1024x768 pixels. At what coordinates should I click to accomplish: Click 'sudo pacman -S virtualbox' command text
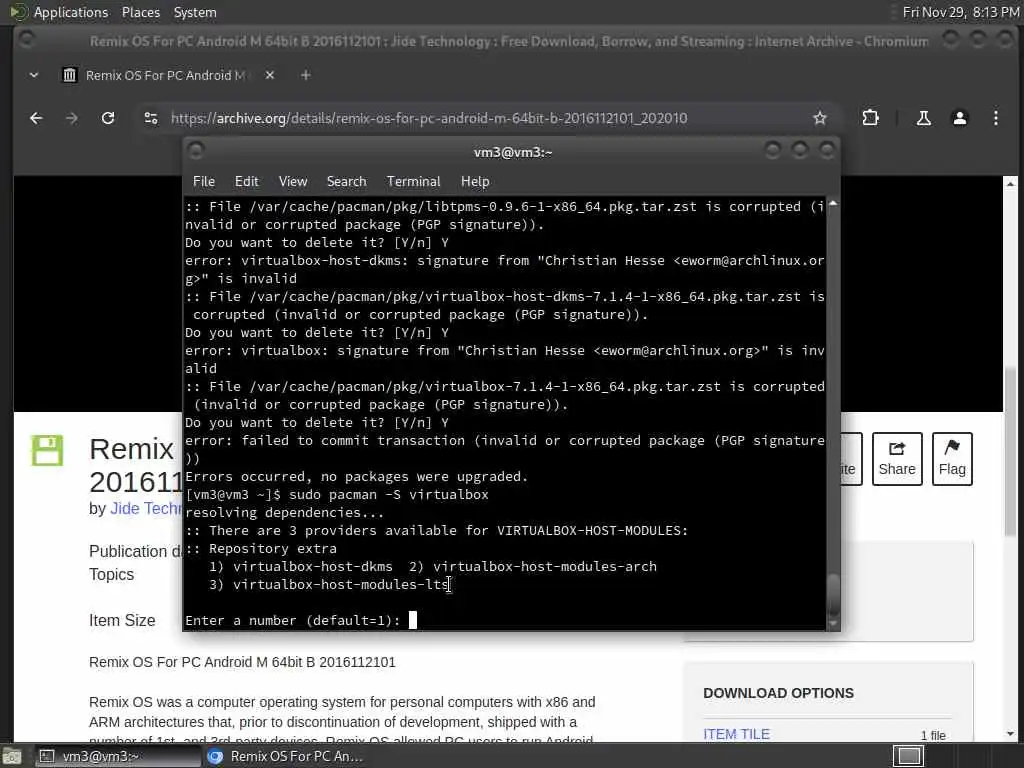(x=389, y=494)
